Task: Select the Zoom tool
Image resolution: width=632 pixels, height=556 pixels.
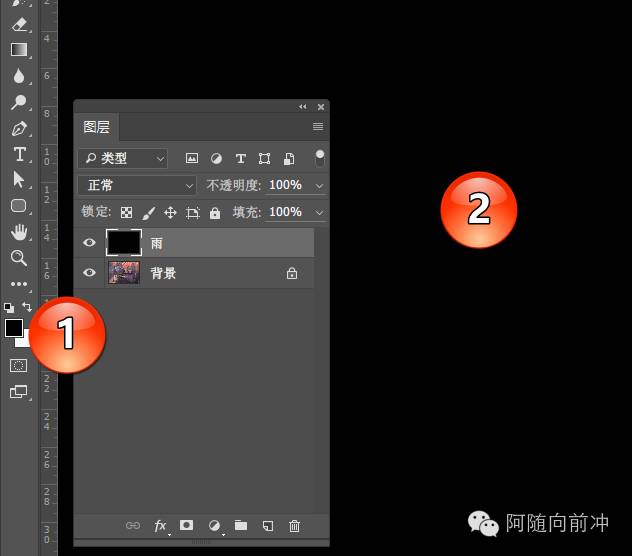Action: (19, 258)
